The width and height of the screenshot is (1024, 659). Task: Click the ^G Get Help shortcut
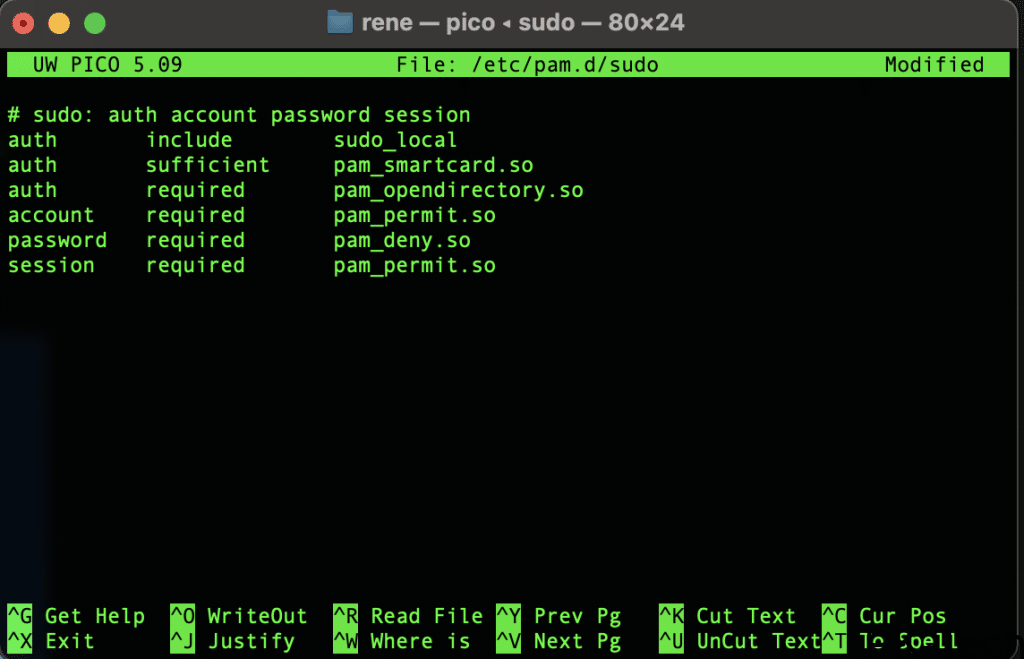(76, 616)
